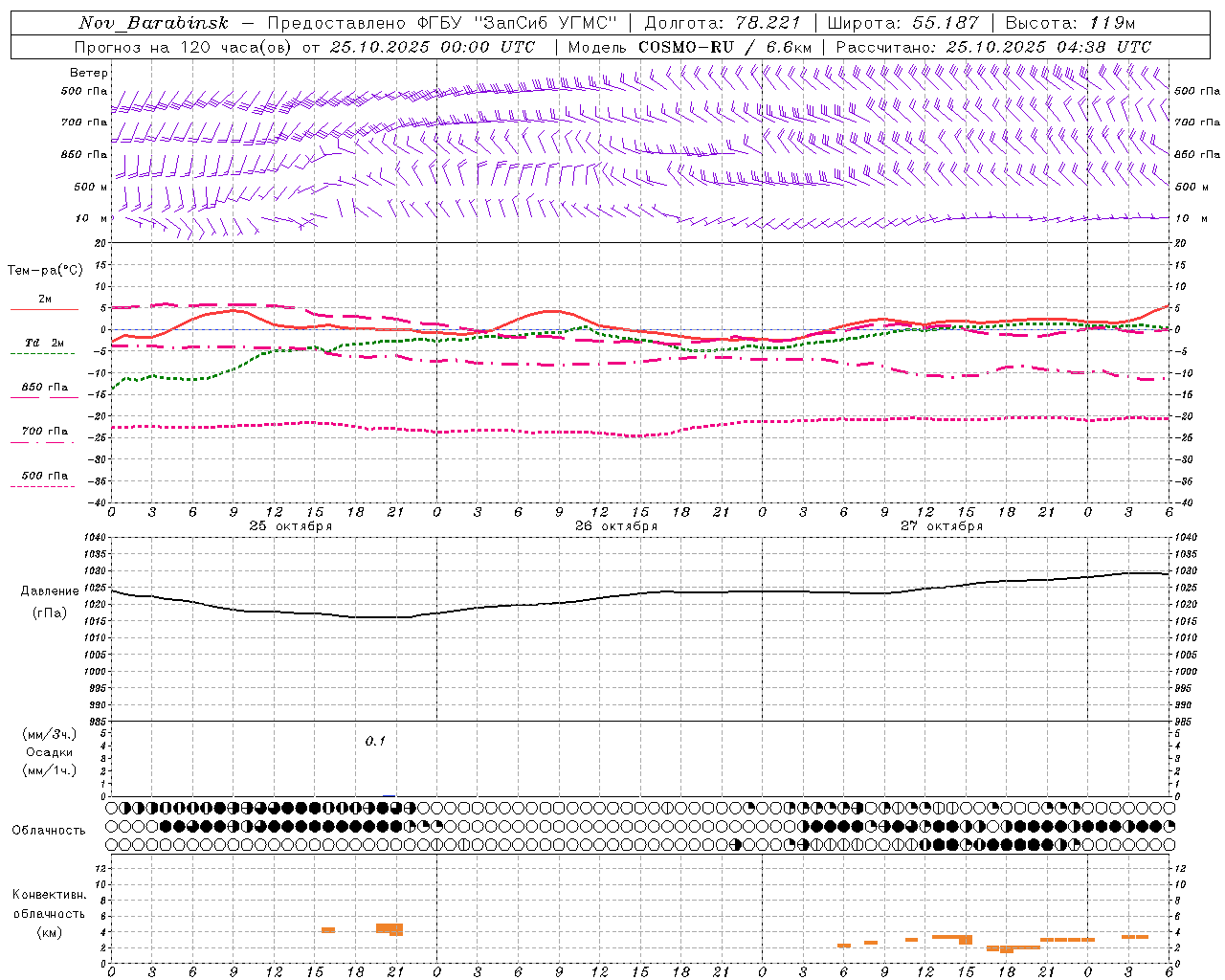Viewport: 1225px width, 980px height.
Task: Select the model name COSMO-RU / 6.6км
Action: pyautogui.click(x=725, y=47)
